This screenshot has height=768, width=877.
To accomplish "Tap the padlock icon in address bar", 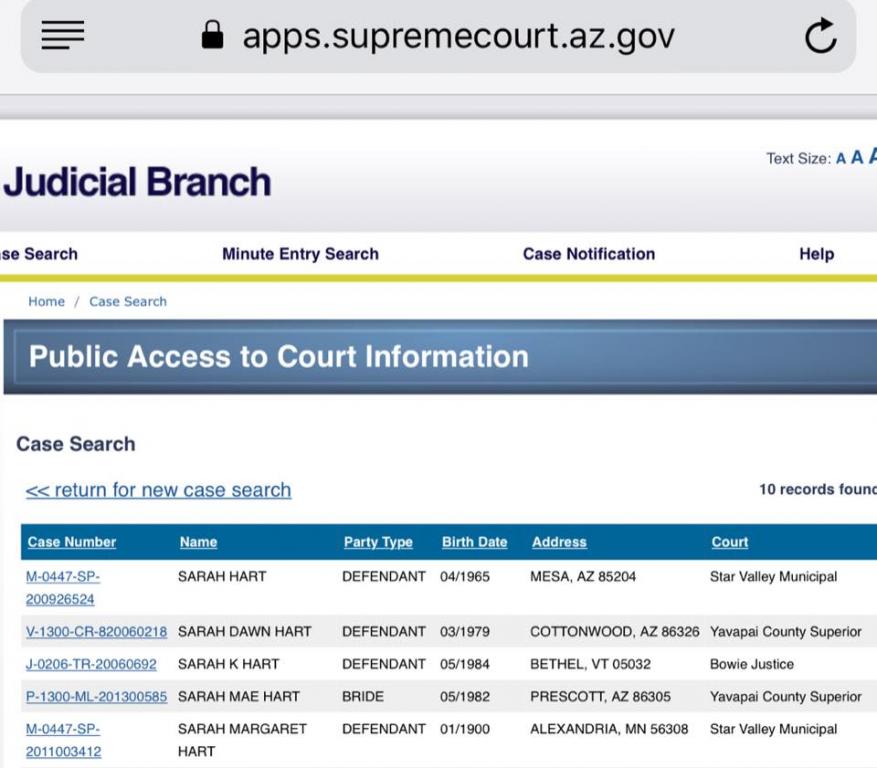I will pyautogui.click(x=212, y=36).
